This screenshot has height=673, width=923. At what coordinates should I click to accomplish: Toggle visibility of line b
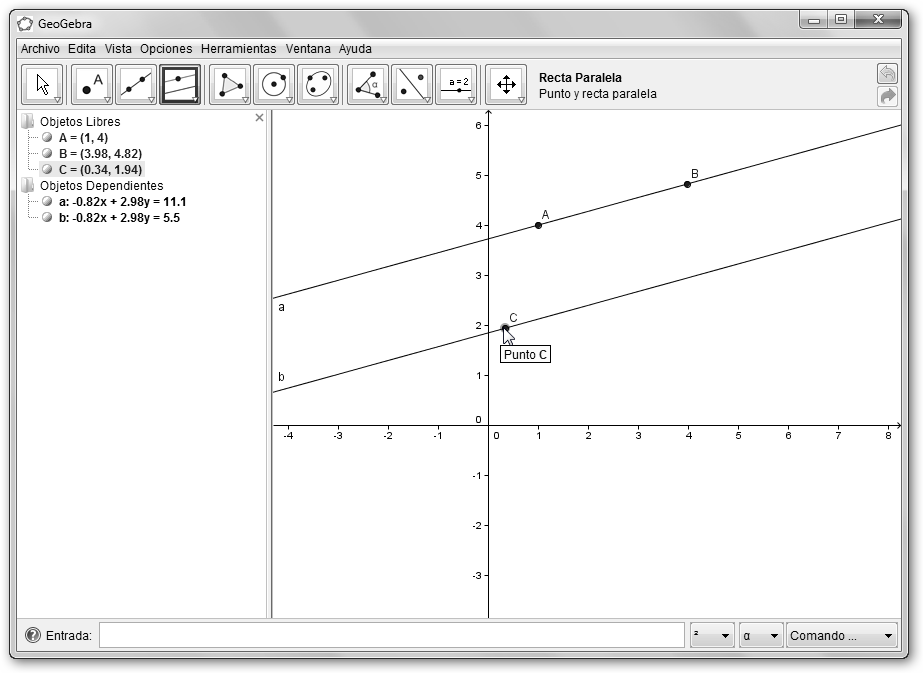(47, 218)
